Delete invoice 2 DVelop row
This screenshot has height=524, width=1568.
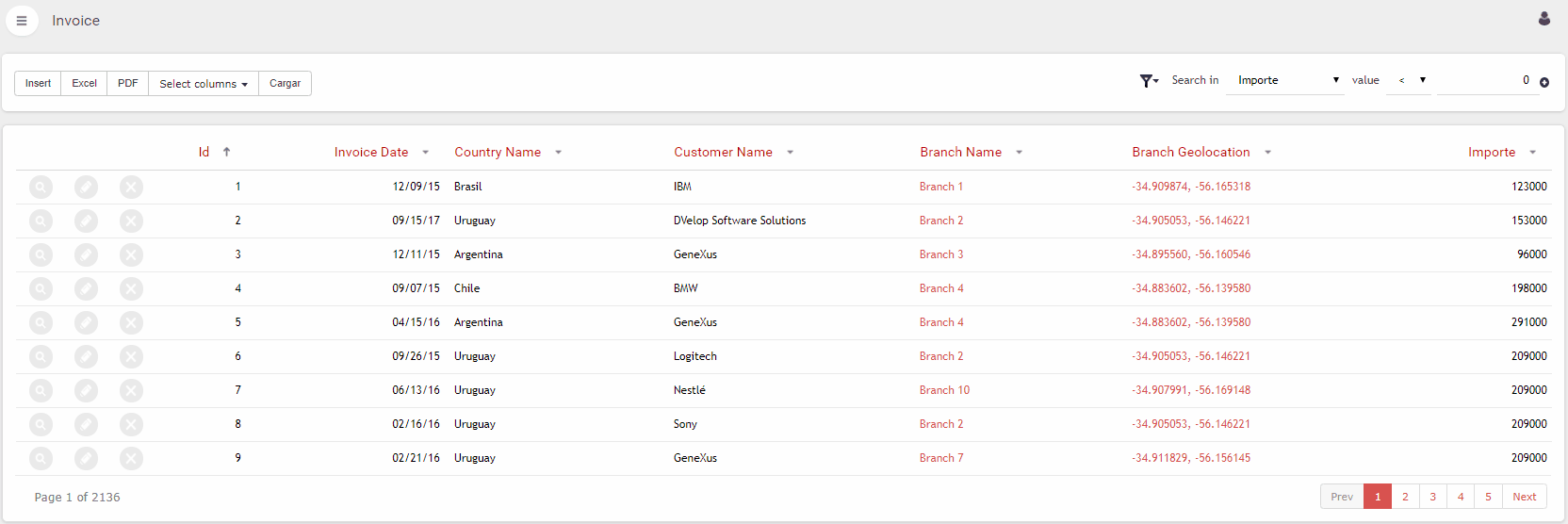[x=131, y=221]
